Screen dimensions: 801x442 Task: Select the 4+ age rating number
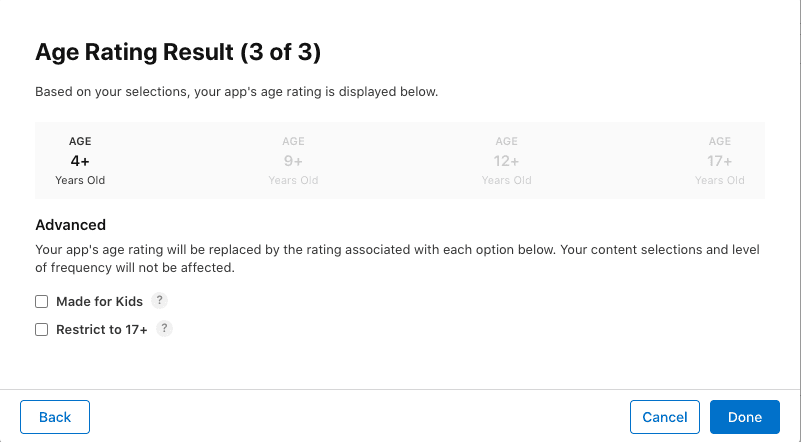[x=80, y=160]
